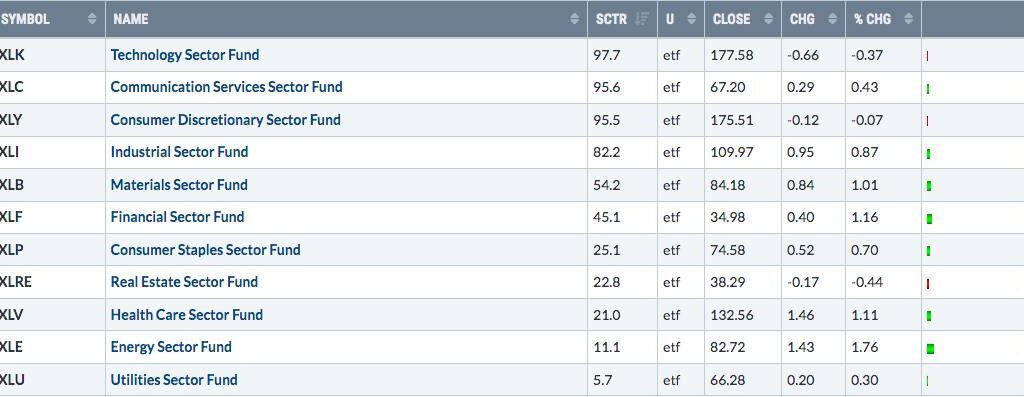The image size is (1024, 397).
Task: Open Industrial Sector Fund link
Action: (x=180, y=152)
